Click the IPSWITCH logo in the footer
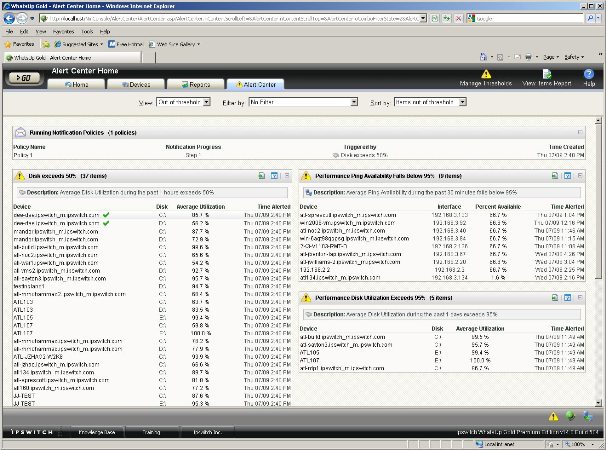Image resolution: width=606 pixels, height=450 pixels. pos(31,432)
